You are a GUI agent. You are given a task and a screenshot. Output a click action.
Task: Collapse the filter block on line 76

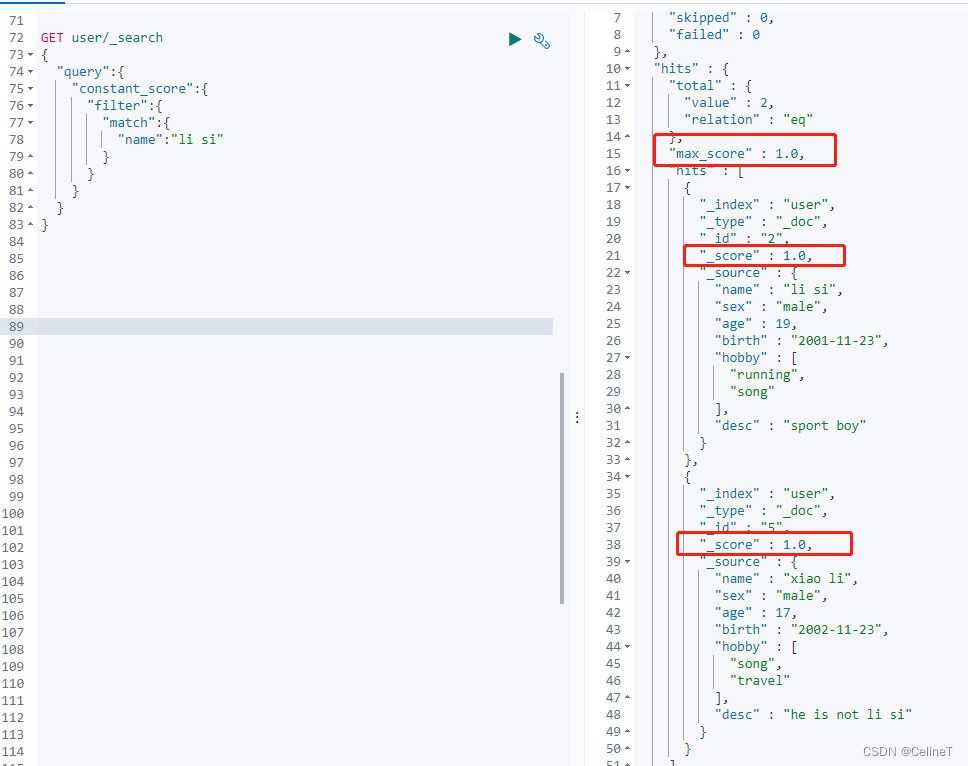(x=30, y=105)
